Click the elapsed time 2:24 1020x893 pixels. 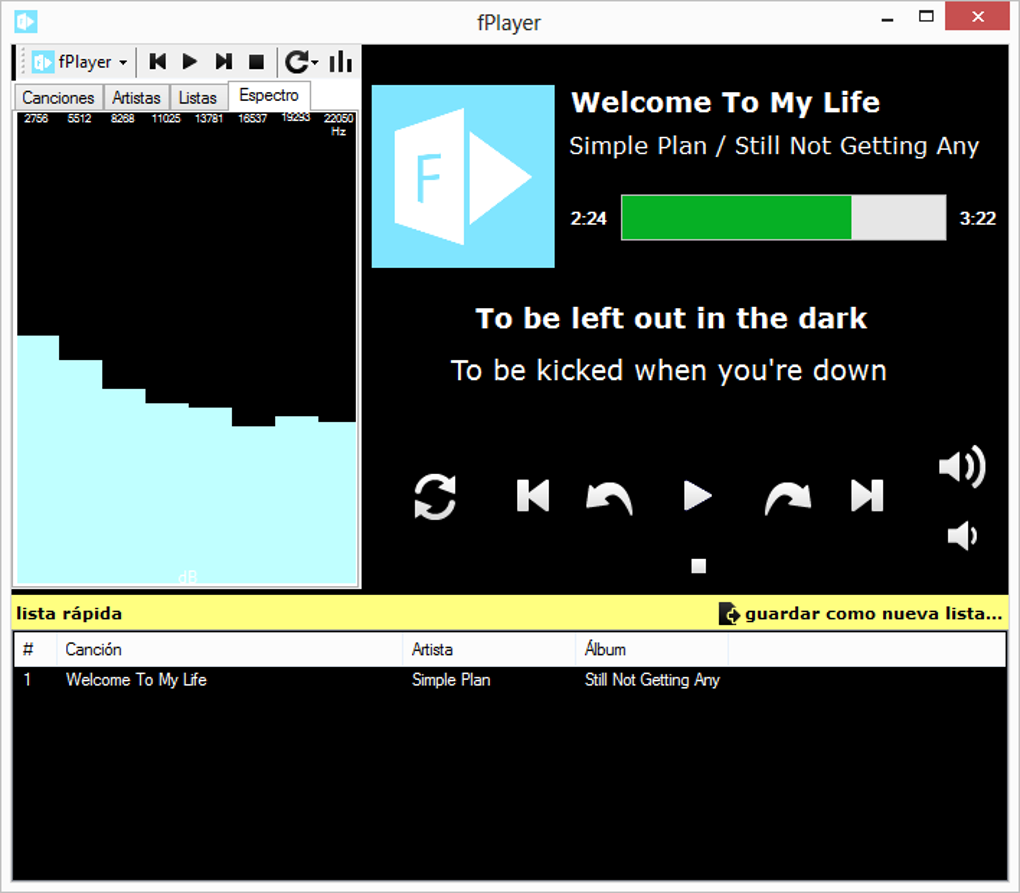click(589, 219)
